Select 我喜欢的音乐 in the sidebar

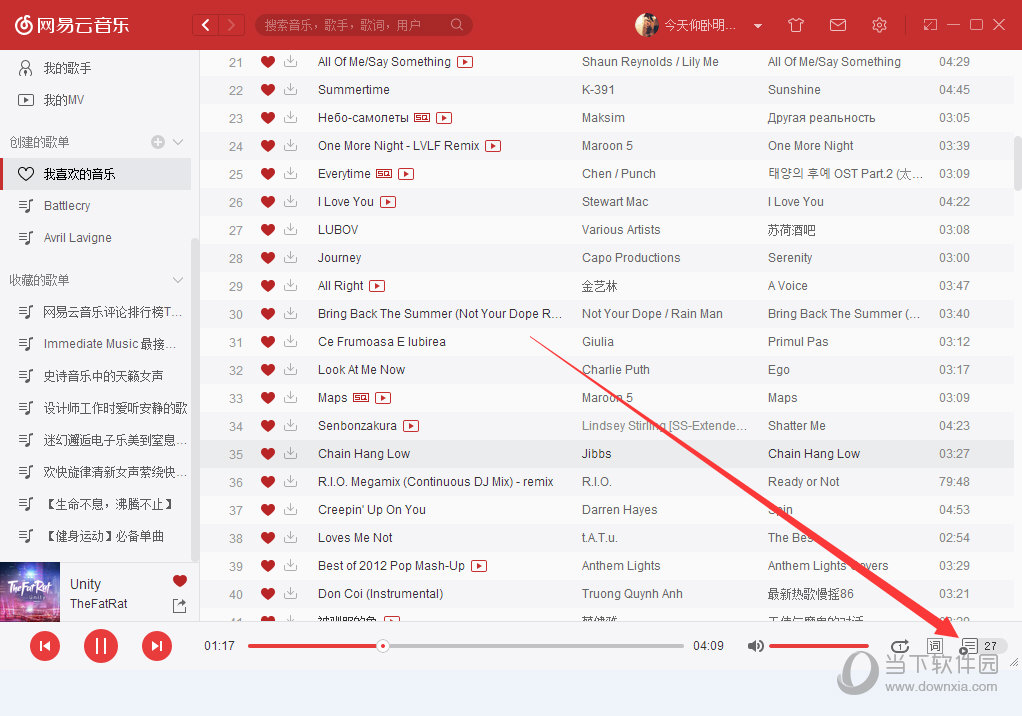(x=79, y=174)
